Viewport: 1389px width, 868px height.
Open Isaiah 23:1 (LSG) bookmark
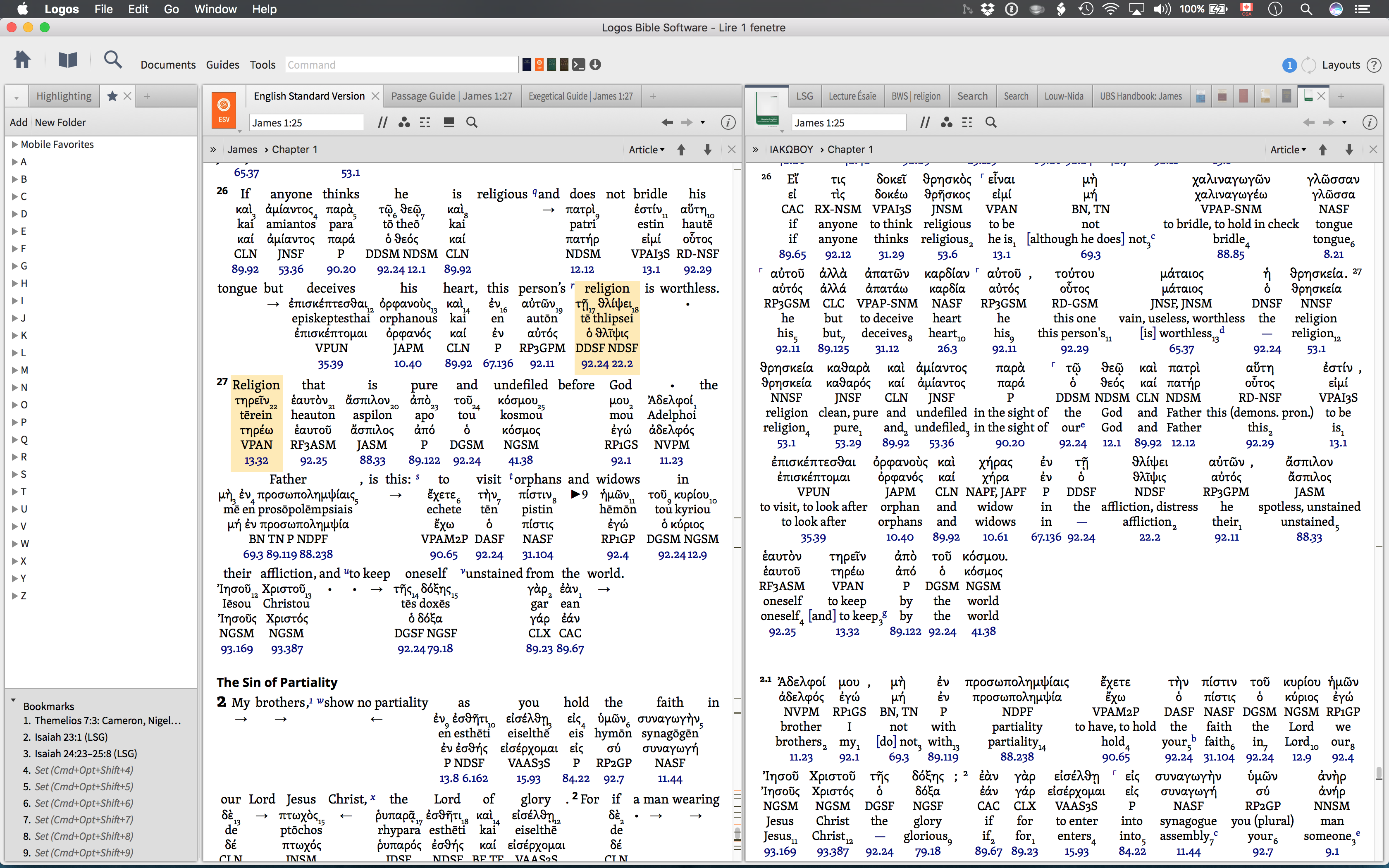click(x=71, y=737)
